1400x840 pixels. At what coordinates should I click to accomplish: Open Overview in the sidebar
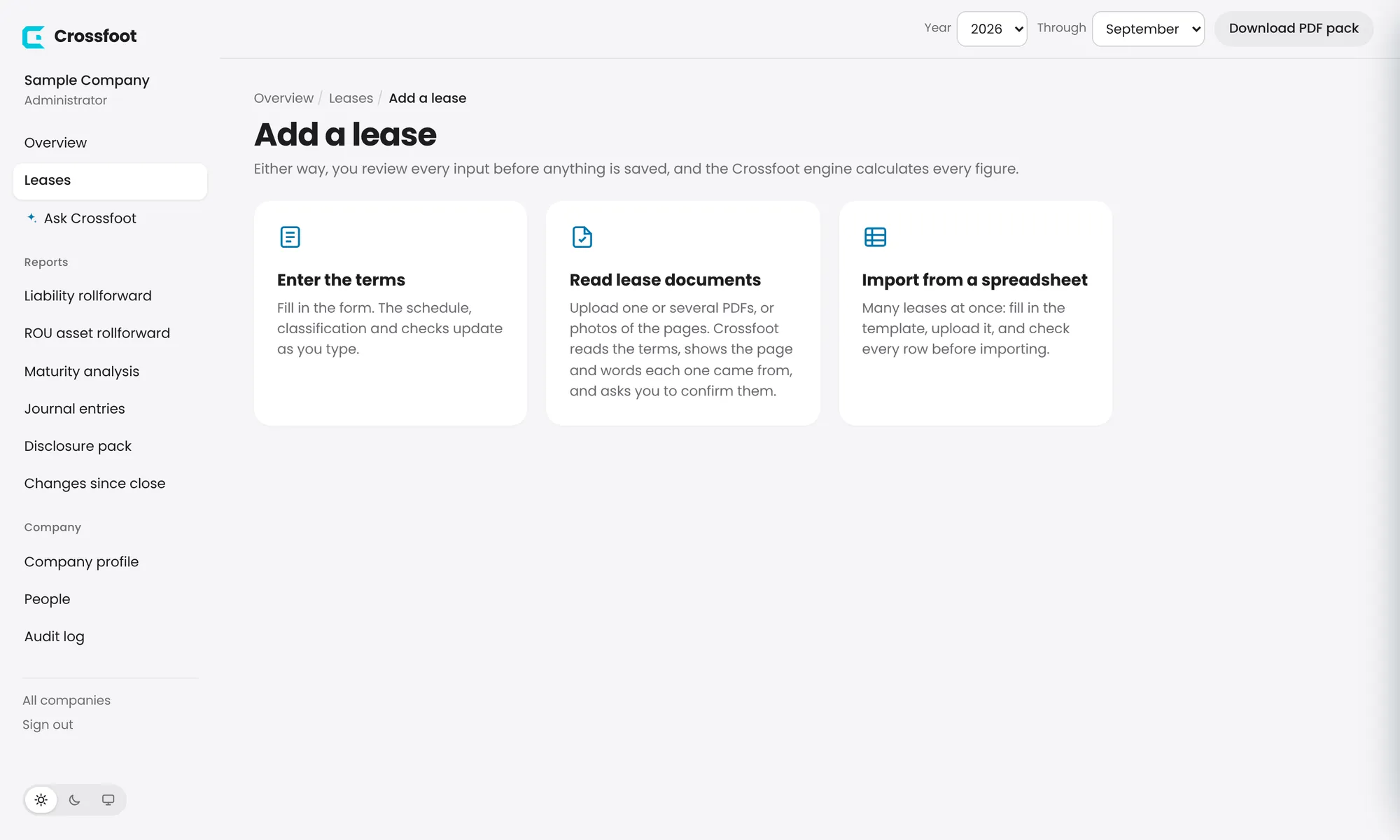point(110,143)
